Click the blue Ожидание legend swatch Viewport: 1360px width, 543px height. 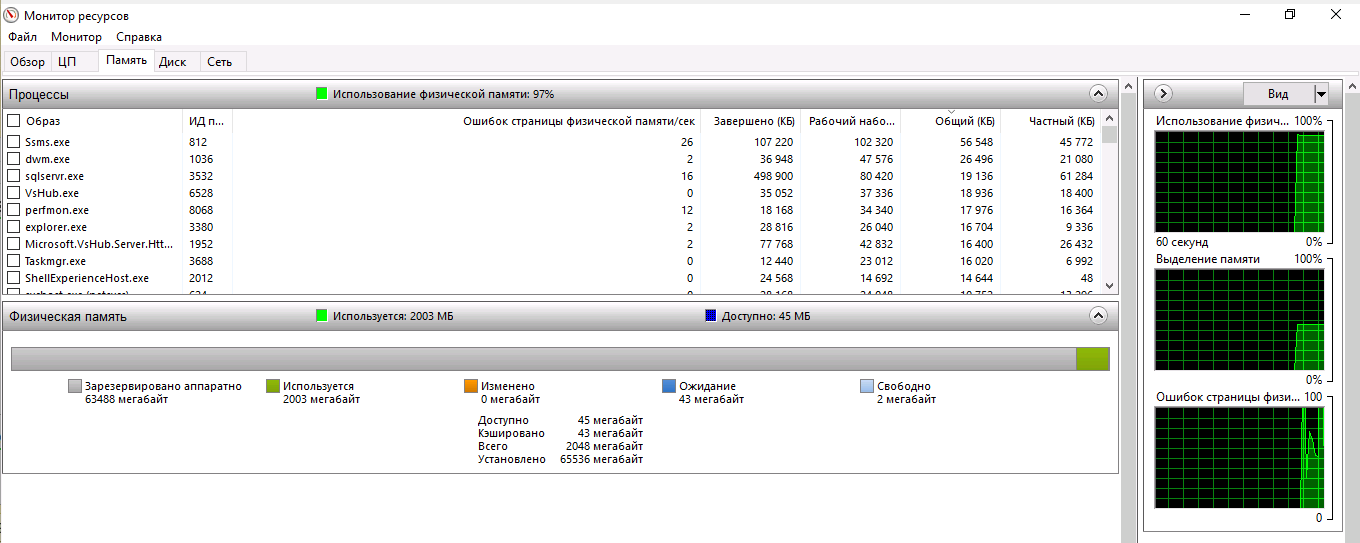point(669,386)
